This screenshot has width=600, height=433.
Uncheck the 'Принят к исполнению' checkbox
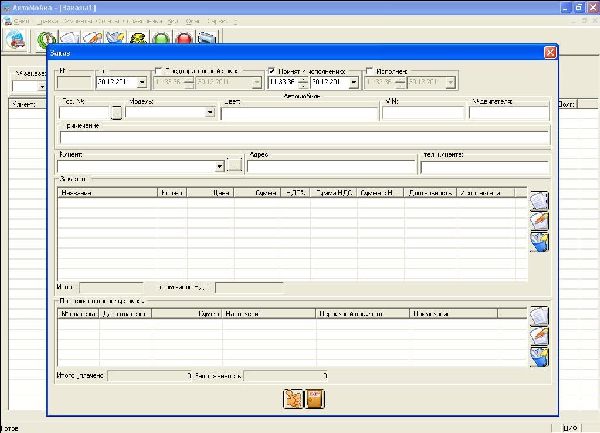[272, 72]
